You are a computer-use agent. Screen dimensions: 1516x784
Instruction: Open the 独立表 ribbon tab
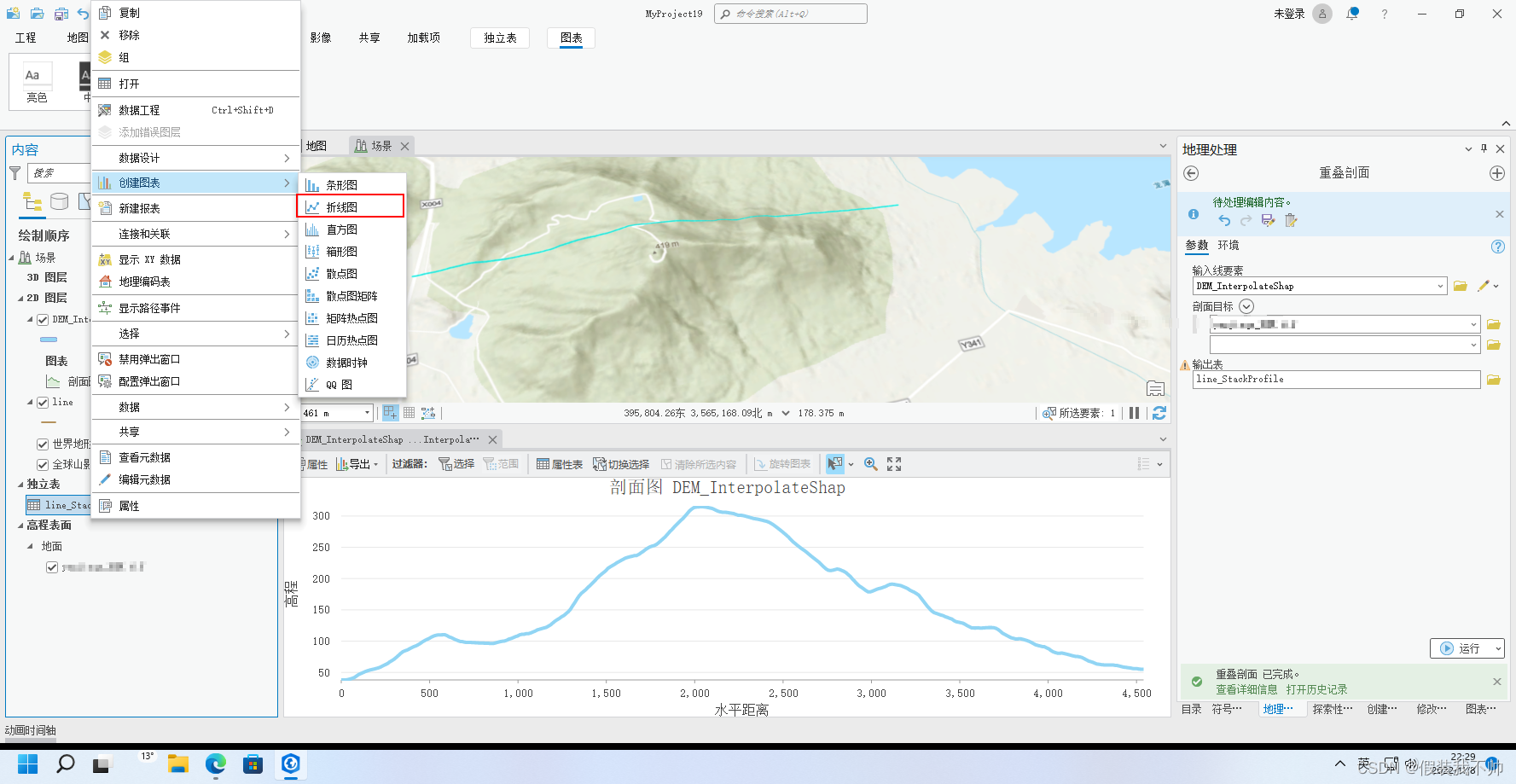coord(500,38)
